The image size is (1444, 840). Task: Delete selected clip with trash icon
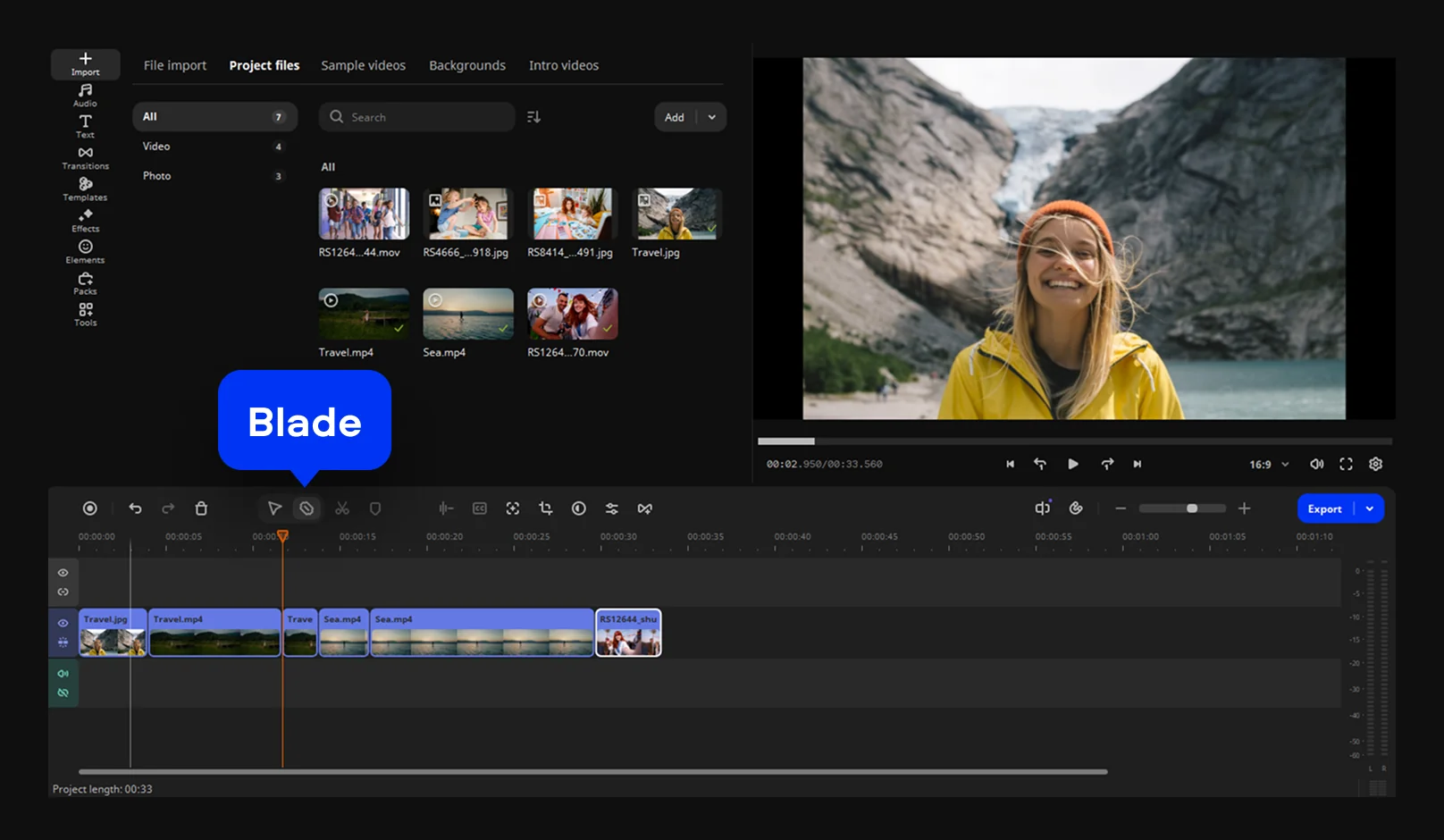click(201, 508)
